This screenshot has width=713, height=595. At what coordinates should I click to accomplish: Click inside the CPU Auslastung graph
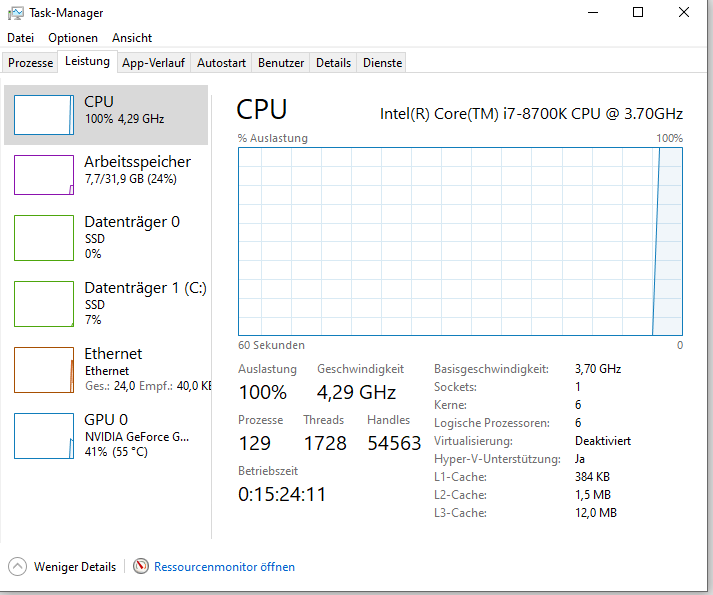point(460,242)
